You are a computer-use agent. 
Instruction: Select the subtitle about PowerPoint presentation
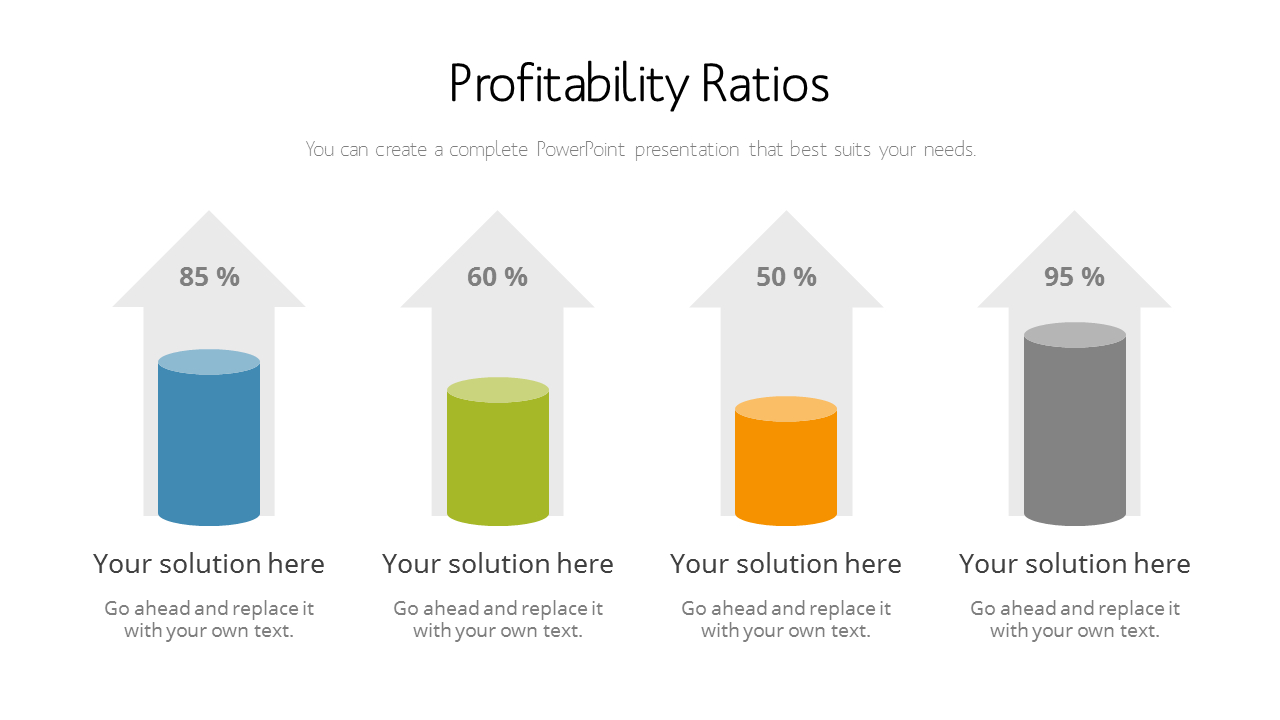[x=640, y=150]
